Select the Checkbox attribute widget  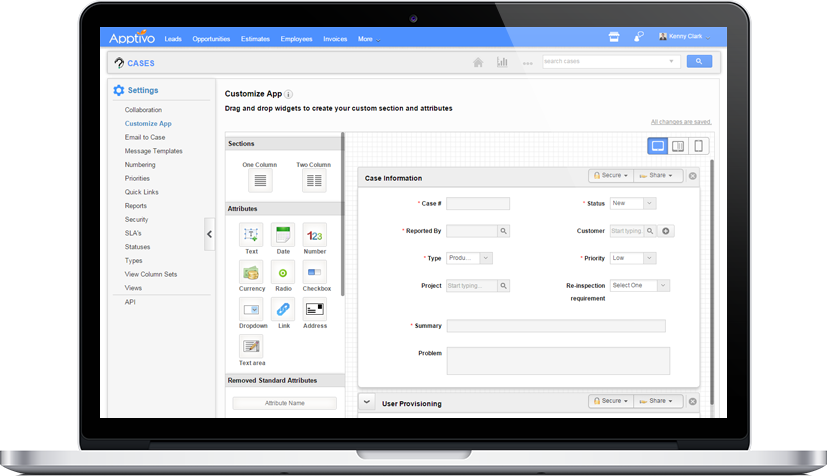click(315, 272)
